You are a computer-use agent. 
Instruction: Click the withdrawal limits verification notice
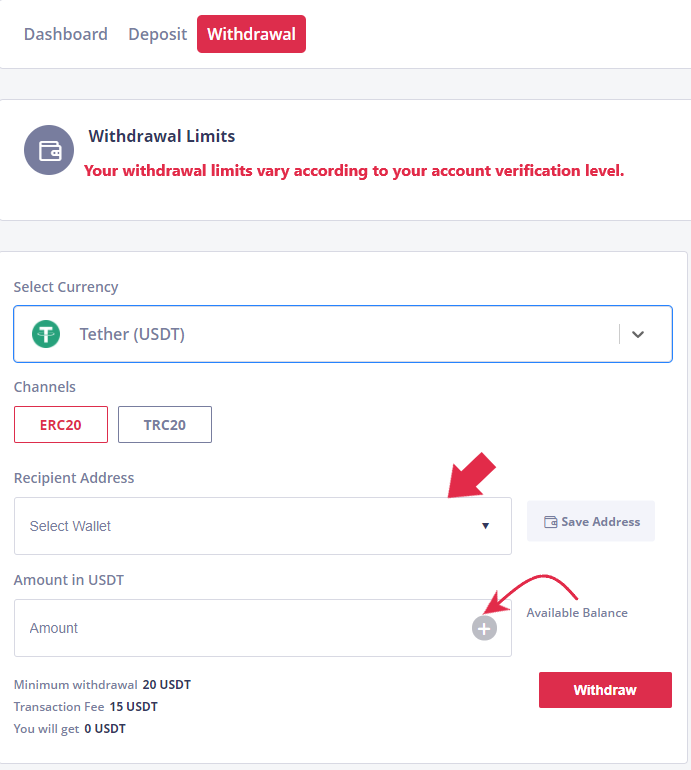coord(354,171)
